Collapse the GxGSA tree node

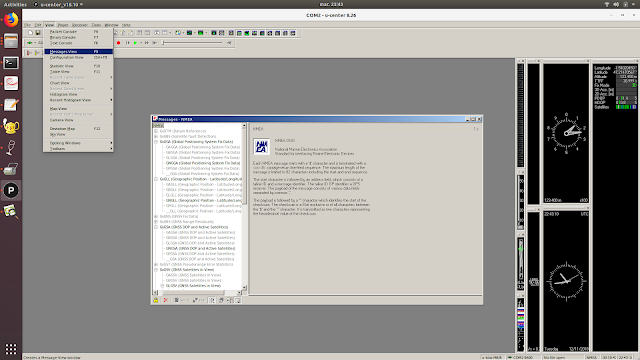click(x=156, y=227)
